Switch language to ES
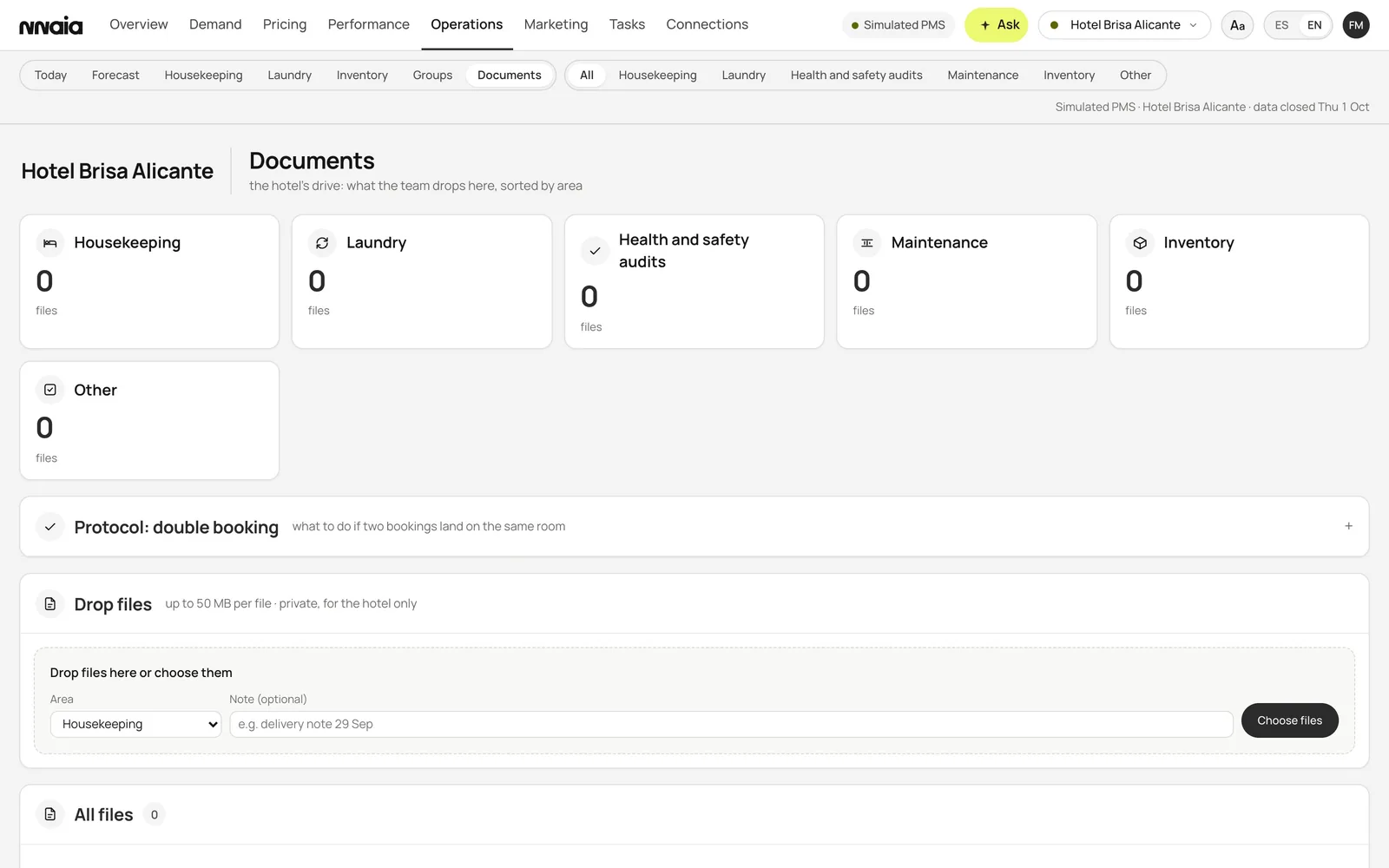Viewport: 1389px width, 868px height. 1281,25
